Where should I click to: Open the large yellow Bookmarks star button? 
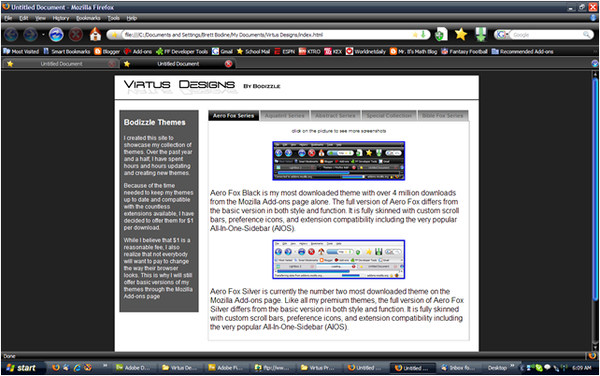[x=461, y=34]
